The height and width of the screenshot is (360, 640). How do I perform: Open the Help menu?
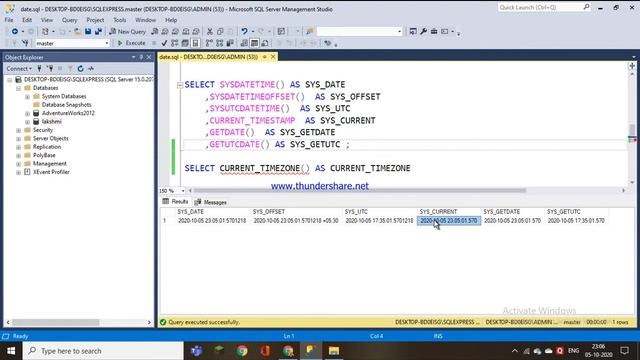pyautogui.click(x=171, y=20)
